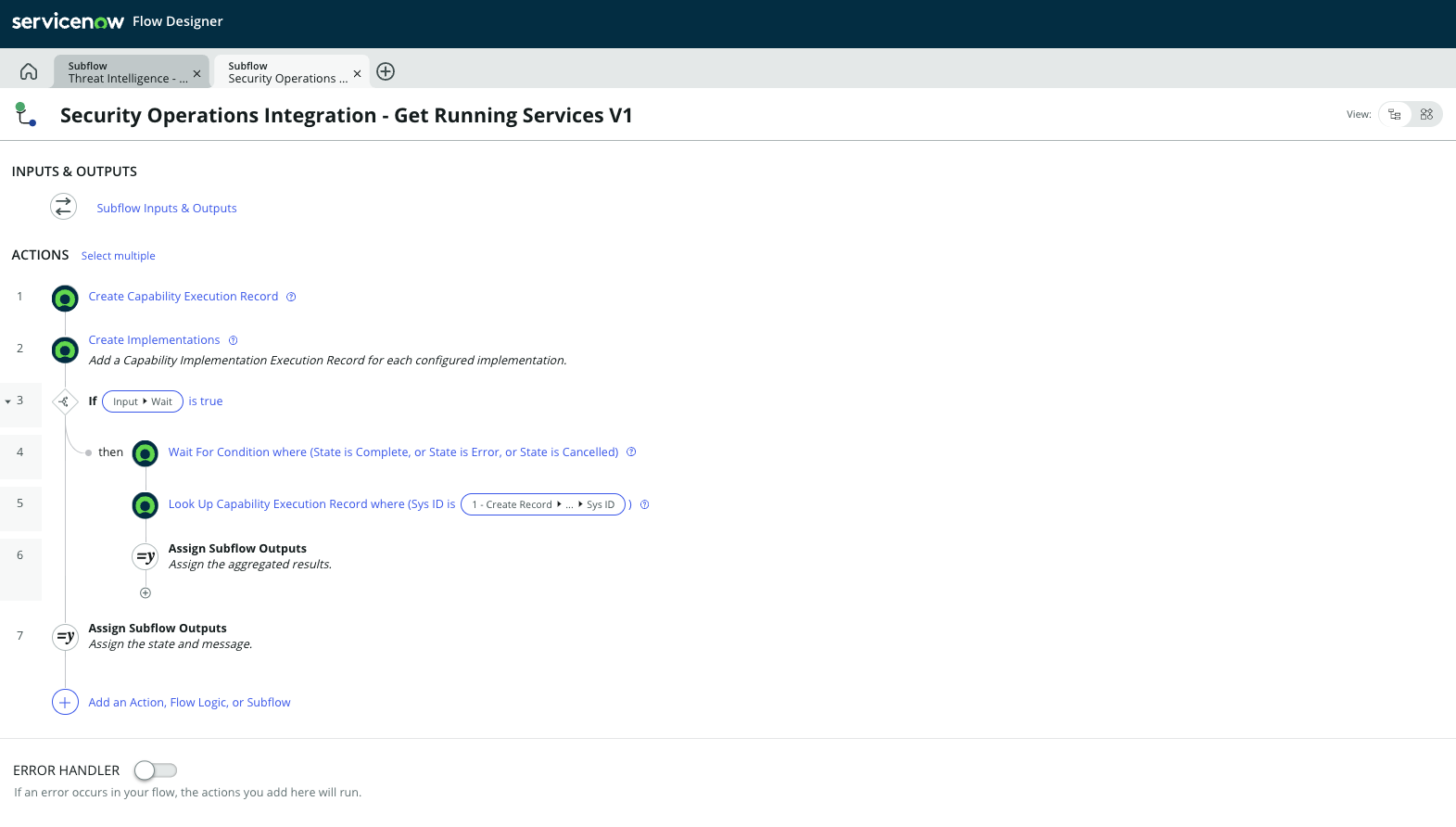Image resolution: width=1456 pixels, height=827 pixels.
Task: Go to Flow Designer home icon
Action: (29, 71)
